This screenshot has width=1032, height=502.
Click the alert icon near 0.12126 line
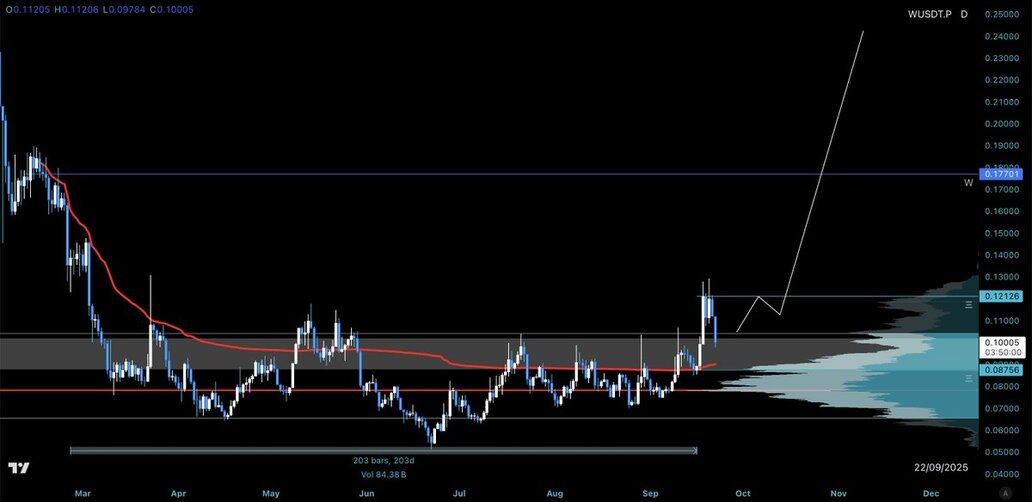[968, 303]
